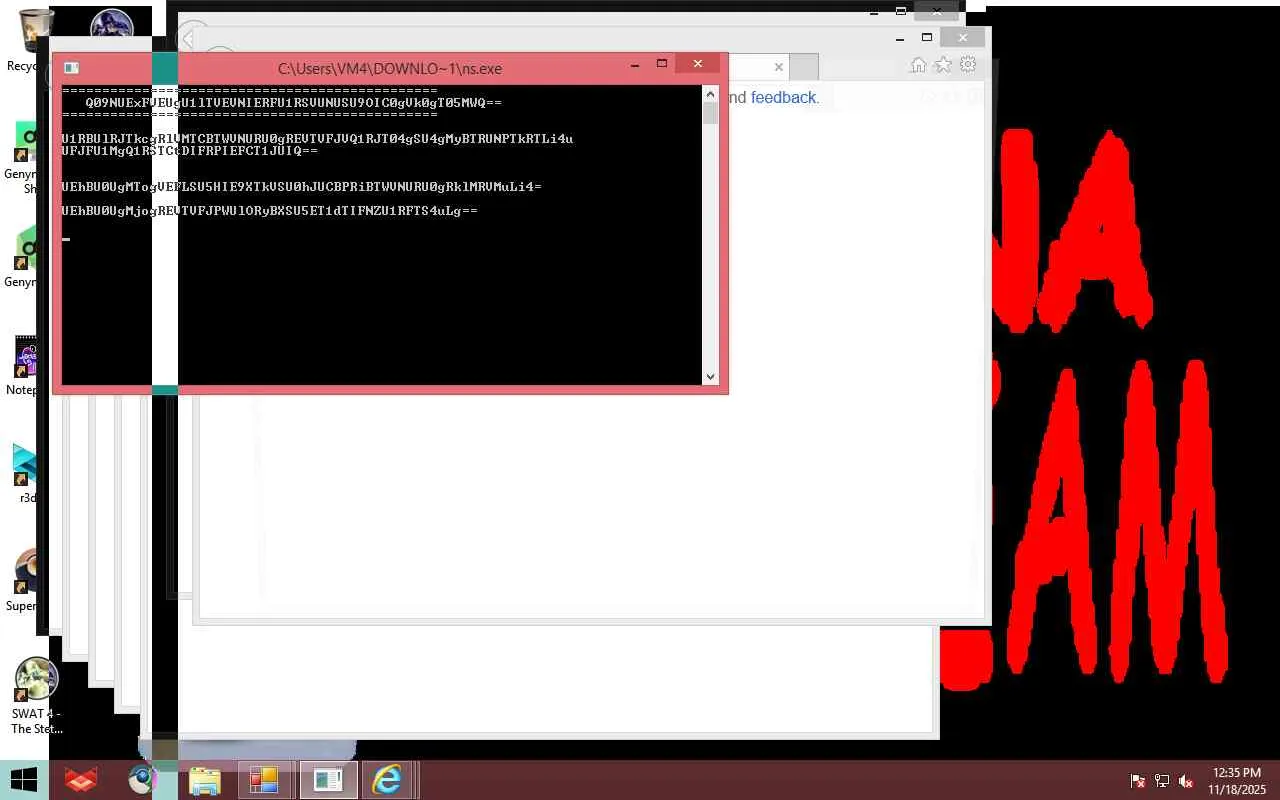The image size is (1280, 800).
Task: Open File Explorer from the taskbar
Action: coord(205,780)
